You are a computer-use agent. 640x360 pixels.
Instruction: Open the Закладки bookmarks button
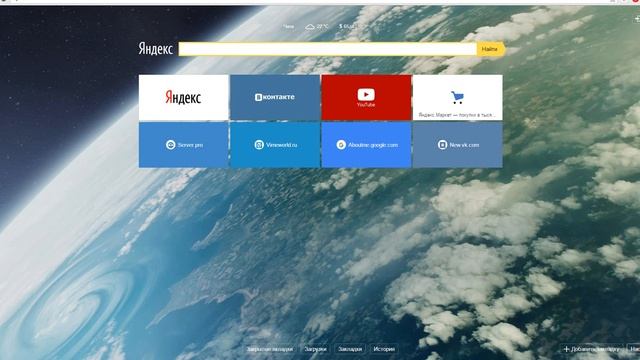pos(350,349)
